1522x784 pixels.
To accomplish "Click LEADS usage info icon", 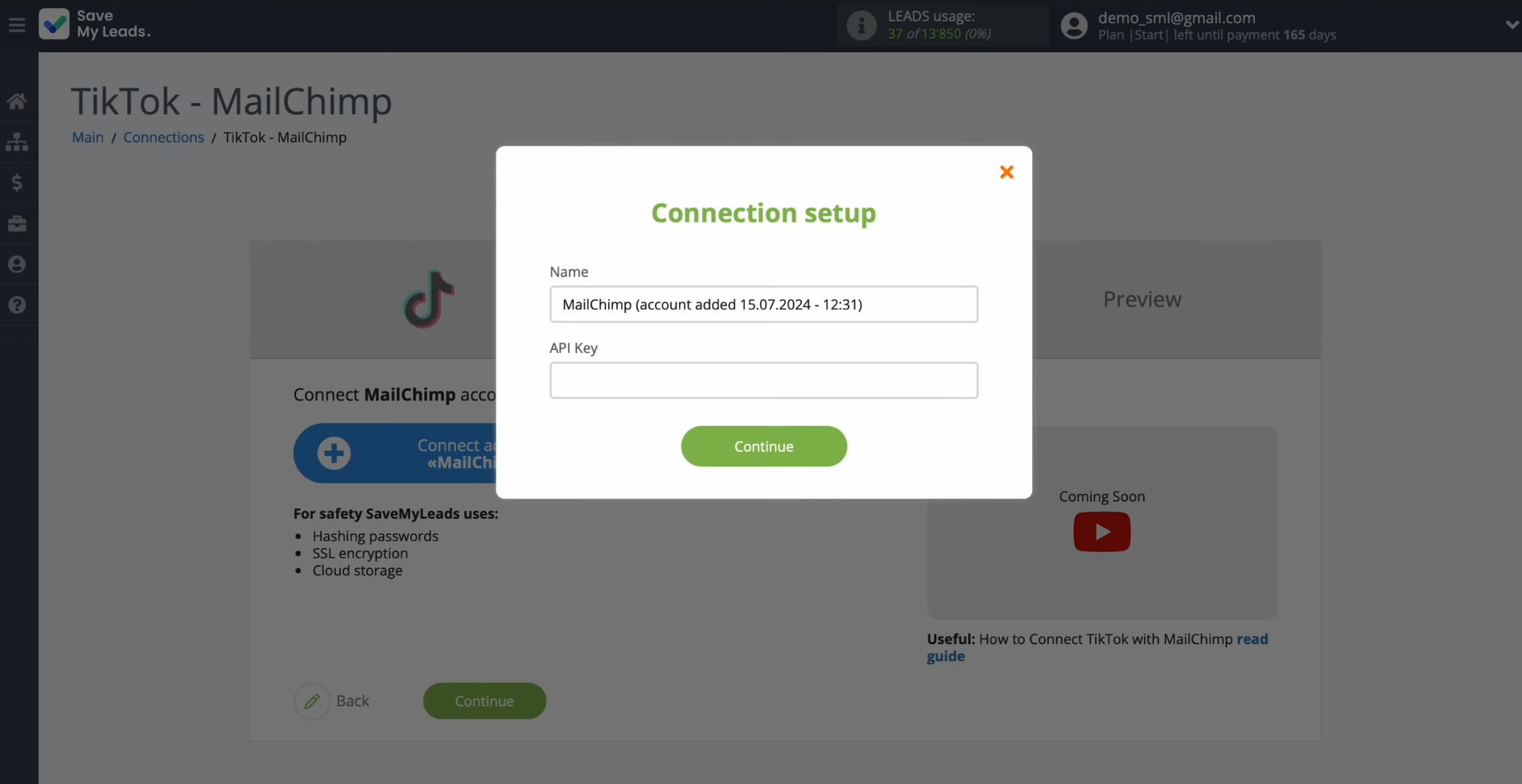I will (862, 25).
